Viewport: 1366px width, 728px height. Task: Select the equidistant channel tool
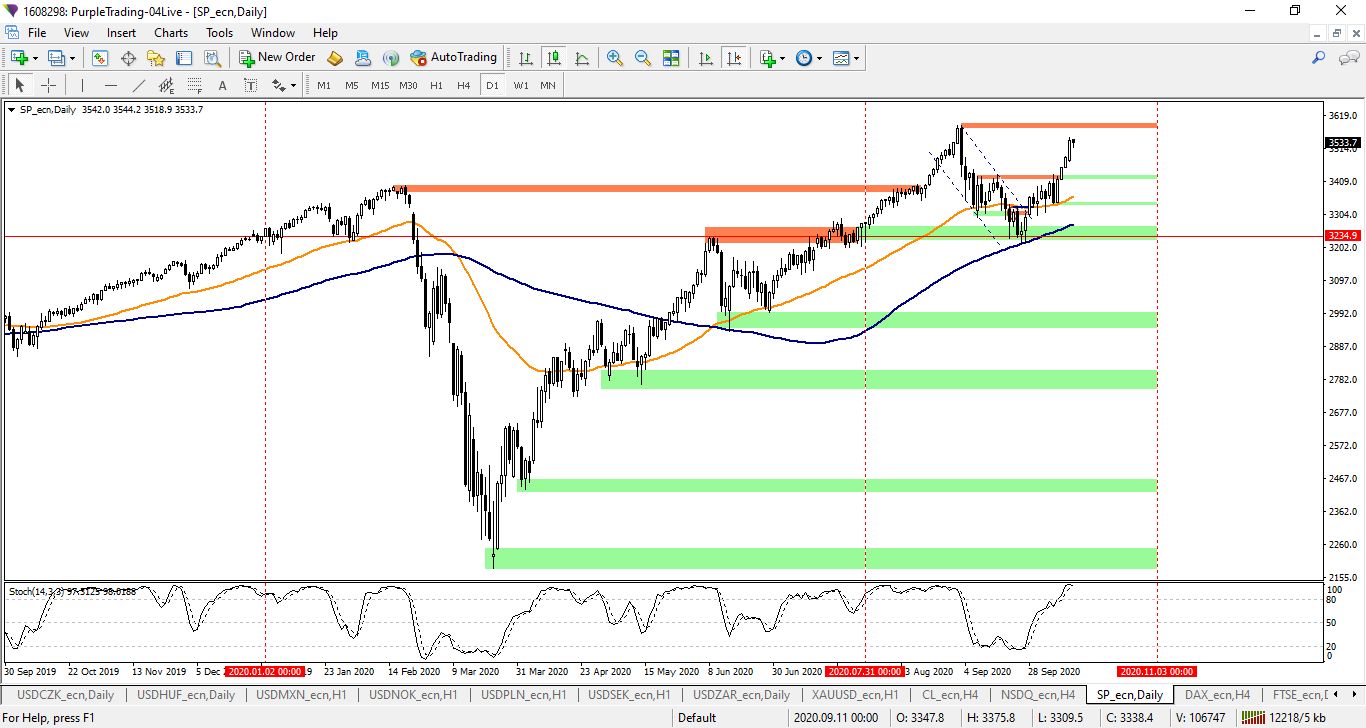tap(166, 85)
